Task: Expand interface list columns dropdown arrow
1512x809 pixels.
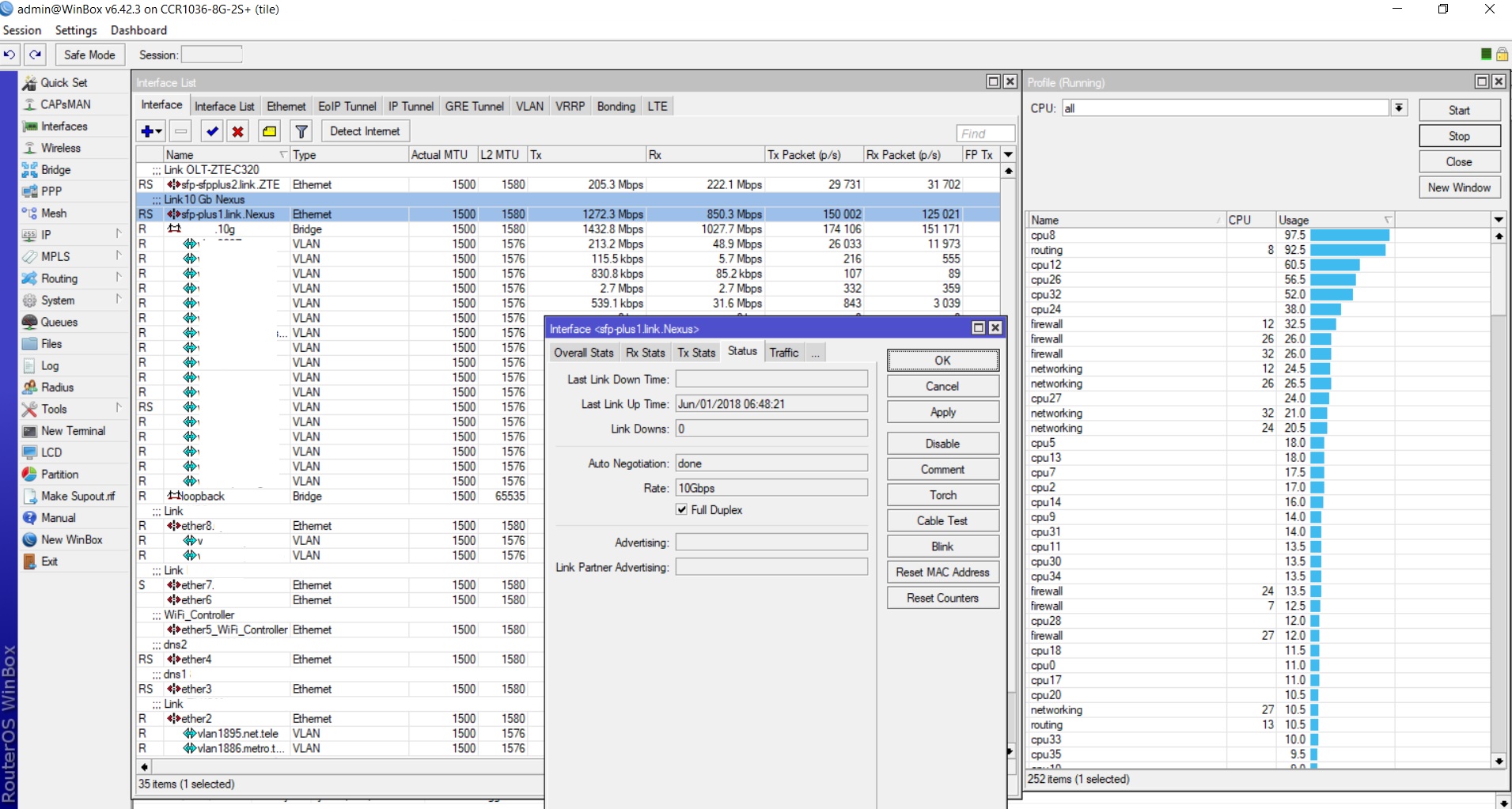Action: tap(1008, 155)
